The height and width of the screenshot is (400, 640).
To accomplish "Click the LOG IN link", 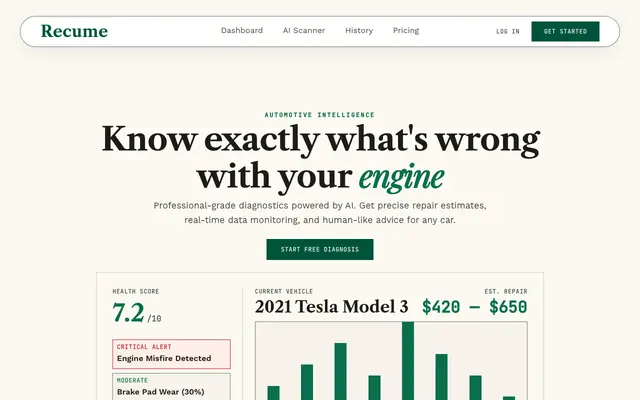I will click(x=508, y=31).
